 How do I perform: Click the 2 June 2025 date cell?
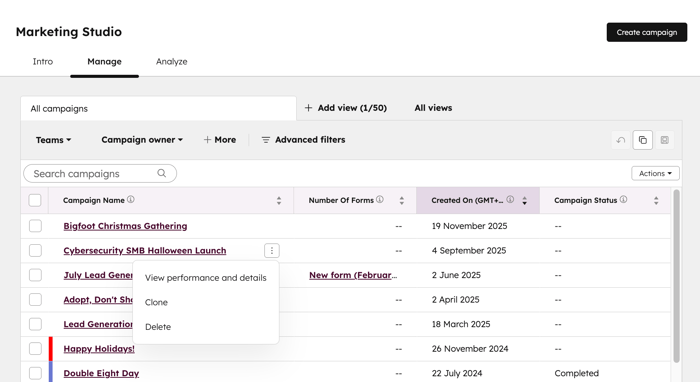(x=456, y=275)
